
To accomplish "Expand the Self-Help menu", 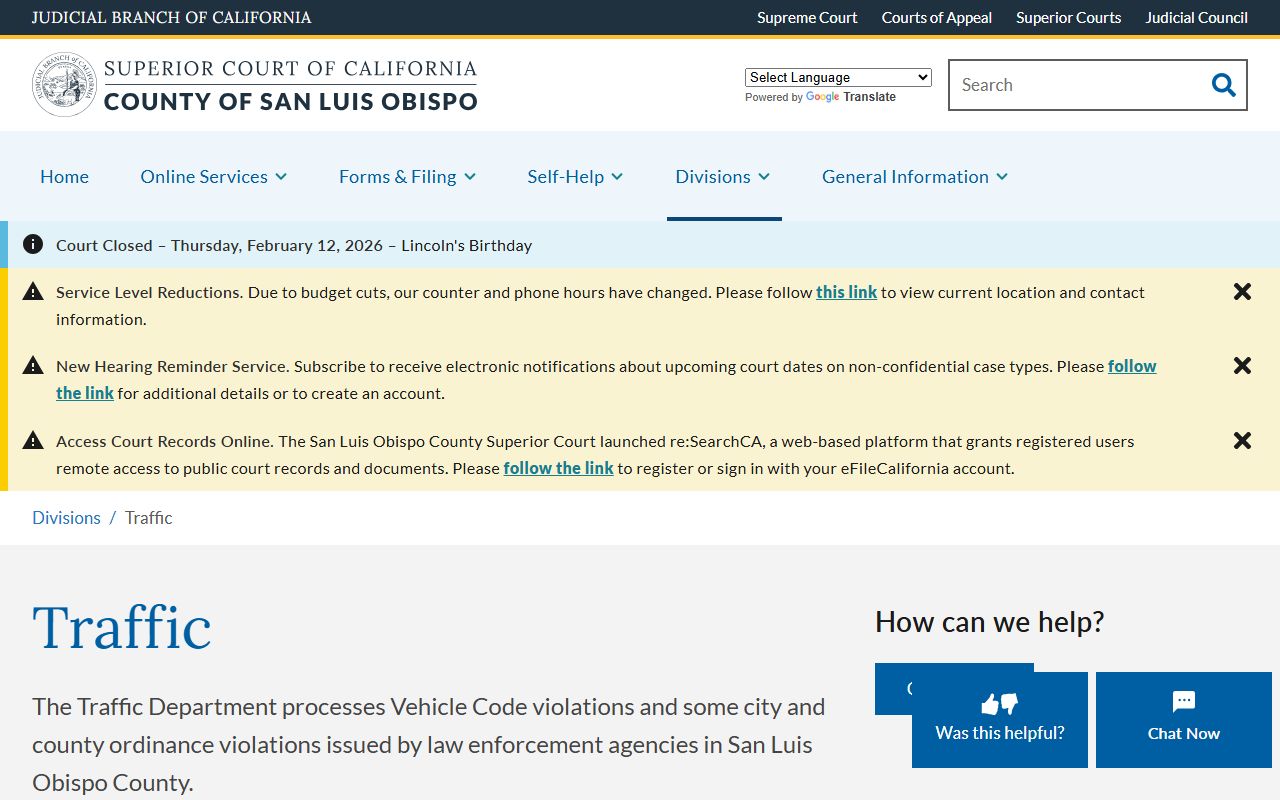I will [575, 176].
